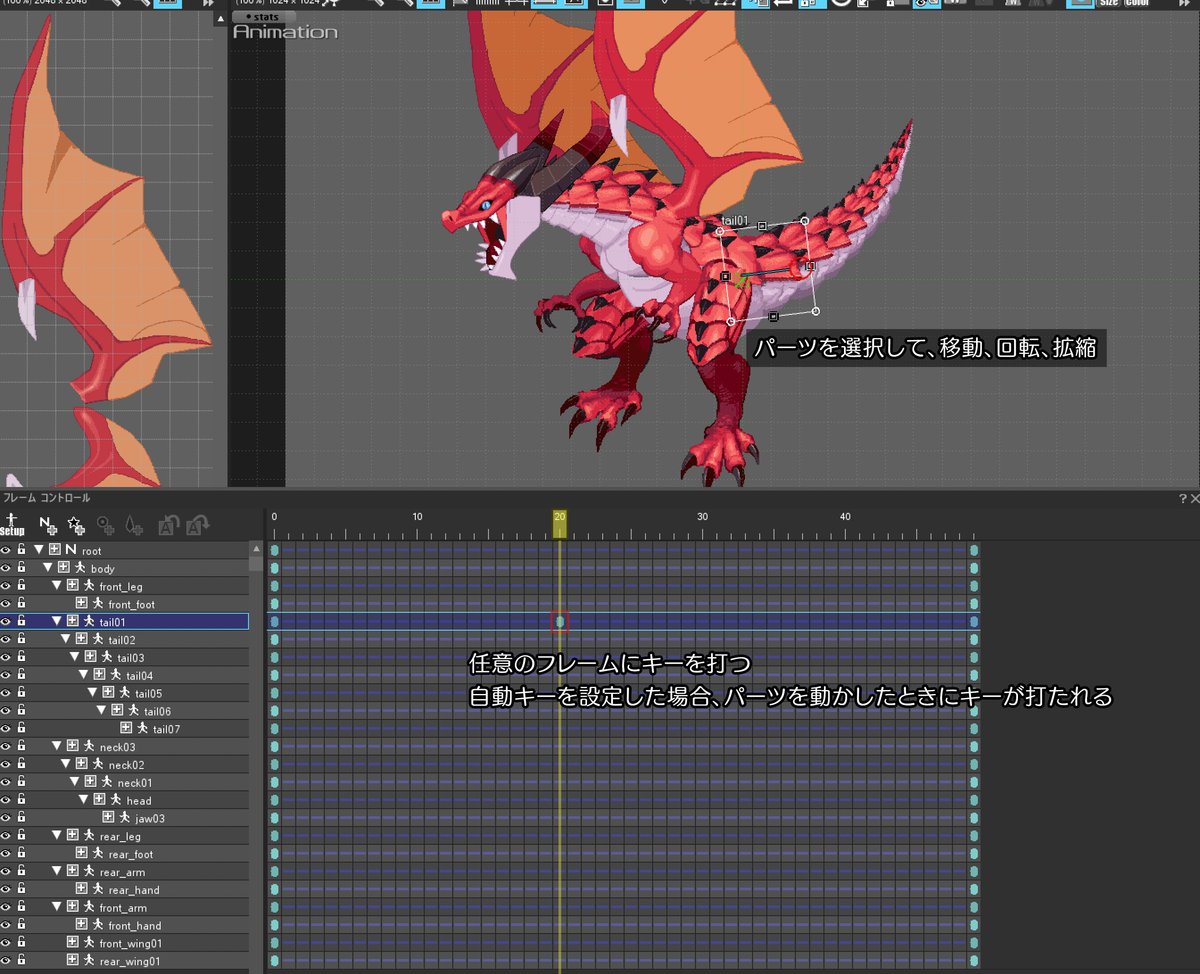Open help with the question mark icon
This screenshot has height=974, width=1200.
[x=1182, y=498]
